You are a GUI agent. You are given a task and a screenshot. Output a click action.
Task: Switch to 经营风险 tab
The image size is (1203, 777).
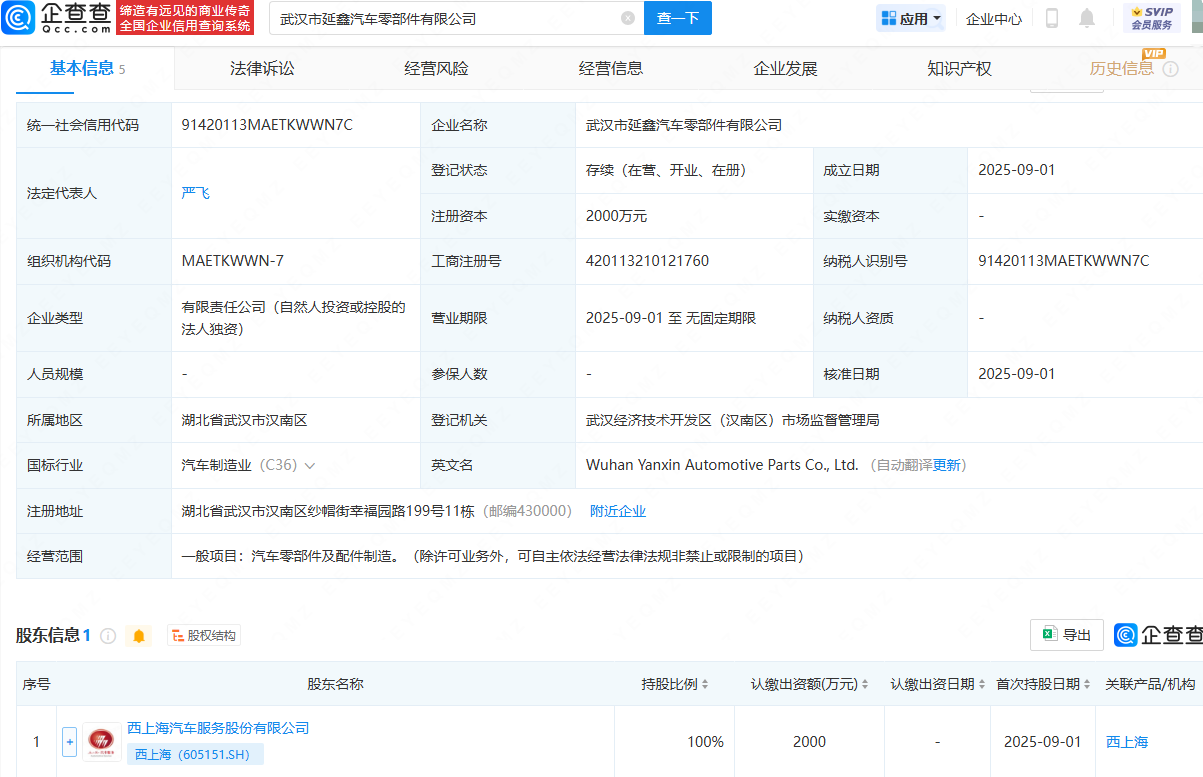pos(436,68)
